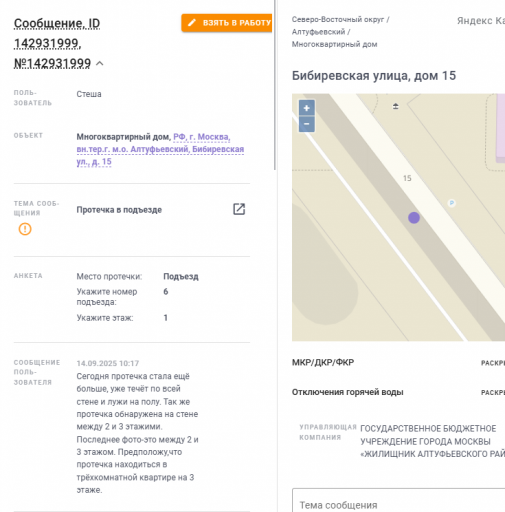Click house number 15 label on map

[x=407, y=178]
